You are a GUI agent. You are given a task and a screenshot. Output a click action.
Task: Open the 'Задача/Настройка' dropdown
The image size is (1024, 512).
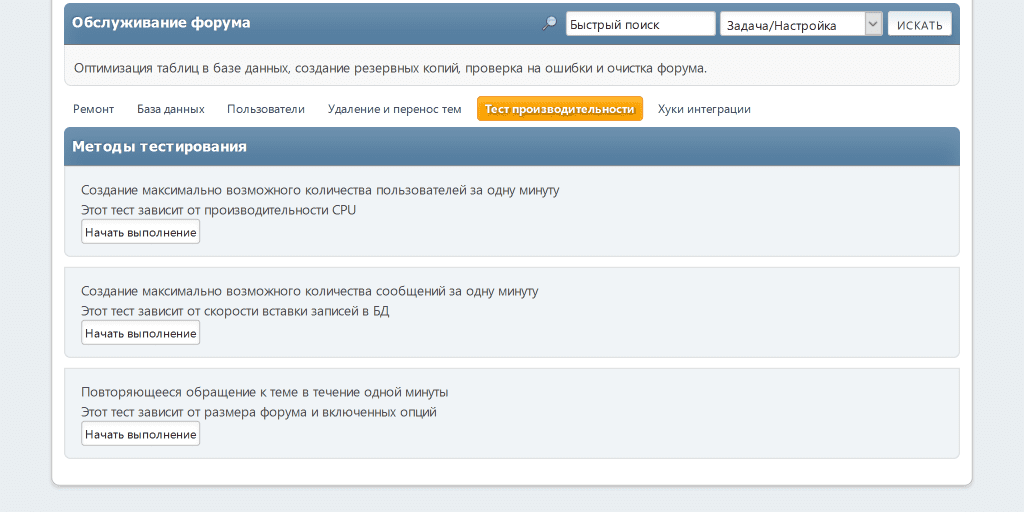[791, 24]
